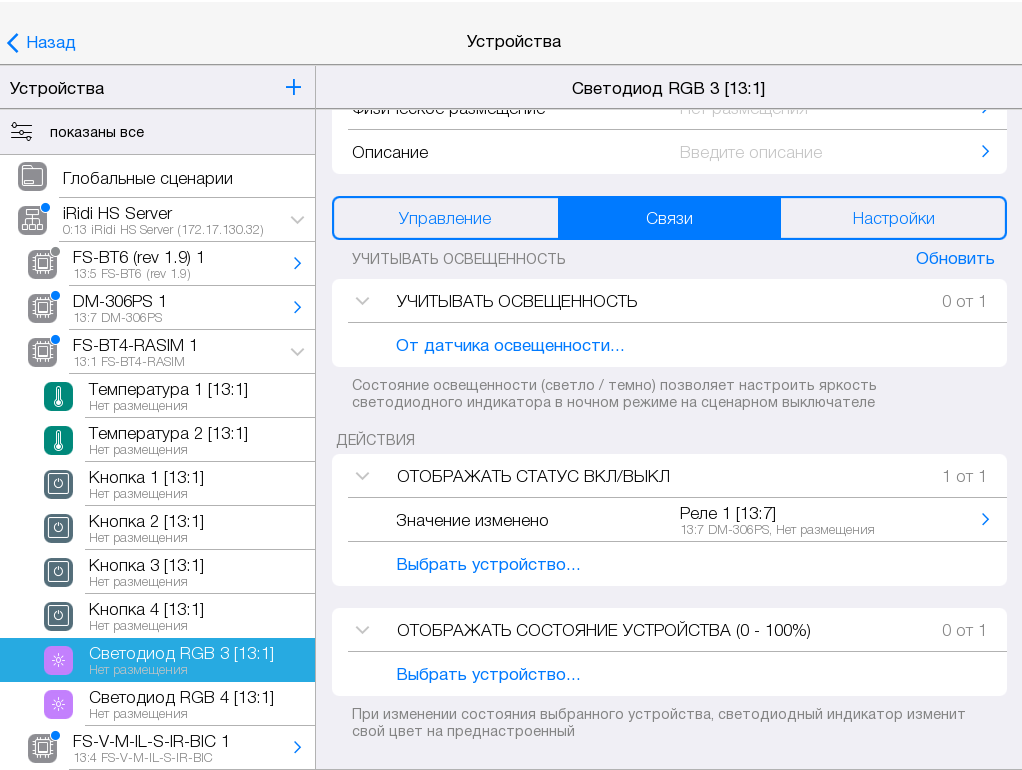Viewport: 1022px width, 770px height.
Task: Go back with the Назад button
Action: tap(42, 42)
